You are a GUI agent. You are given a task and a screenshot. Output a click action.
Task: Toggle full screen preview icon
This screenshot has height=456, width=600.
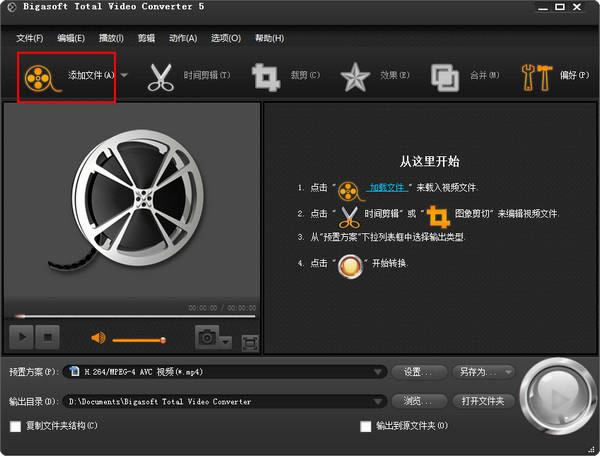250,343
